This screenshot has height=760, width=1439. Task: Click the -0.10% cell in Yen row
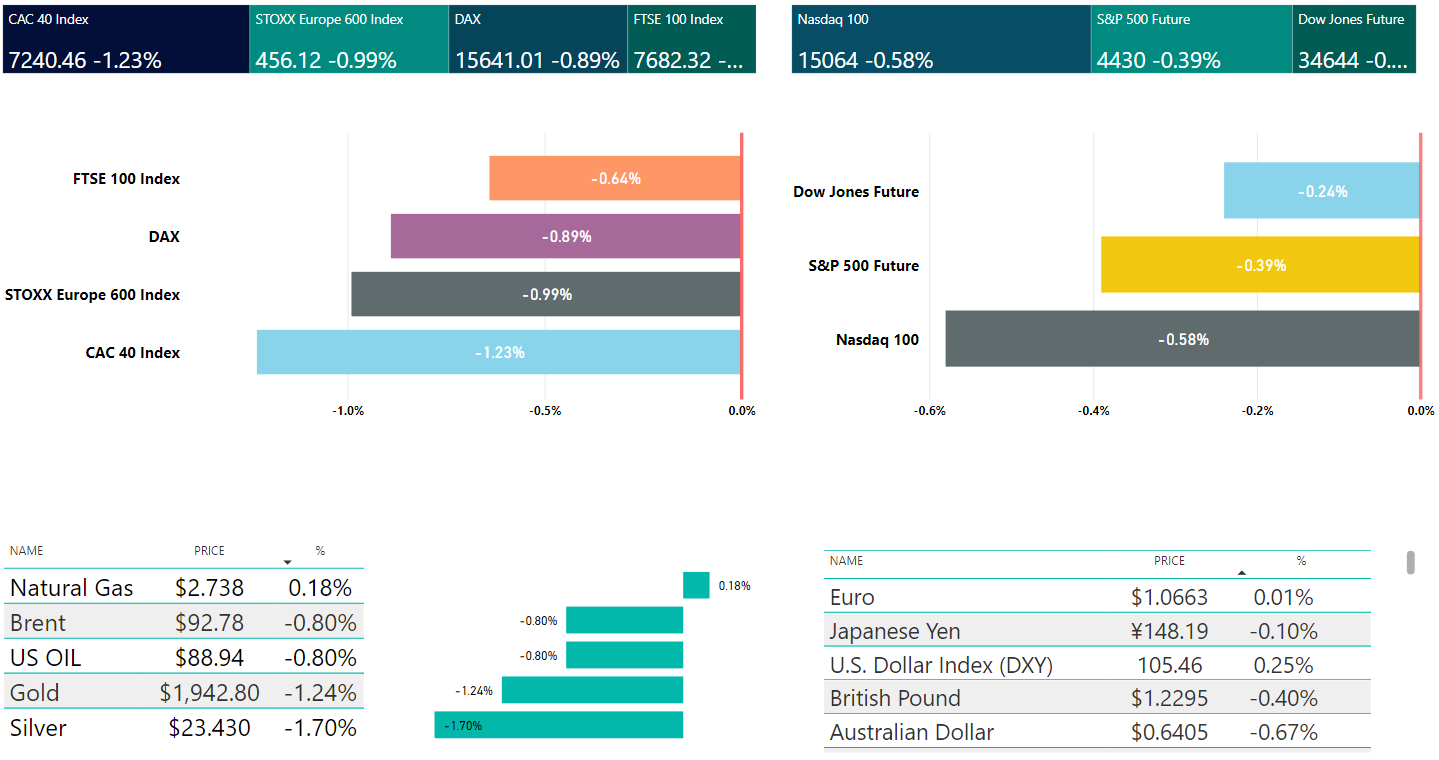pos(1283,631)
